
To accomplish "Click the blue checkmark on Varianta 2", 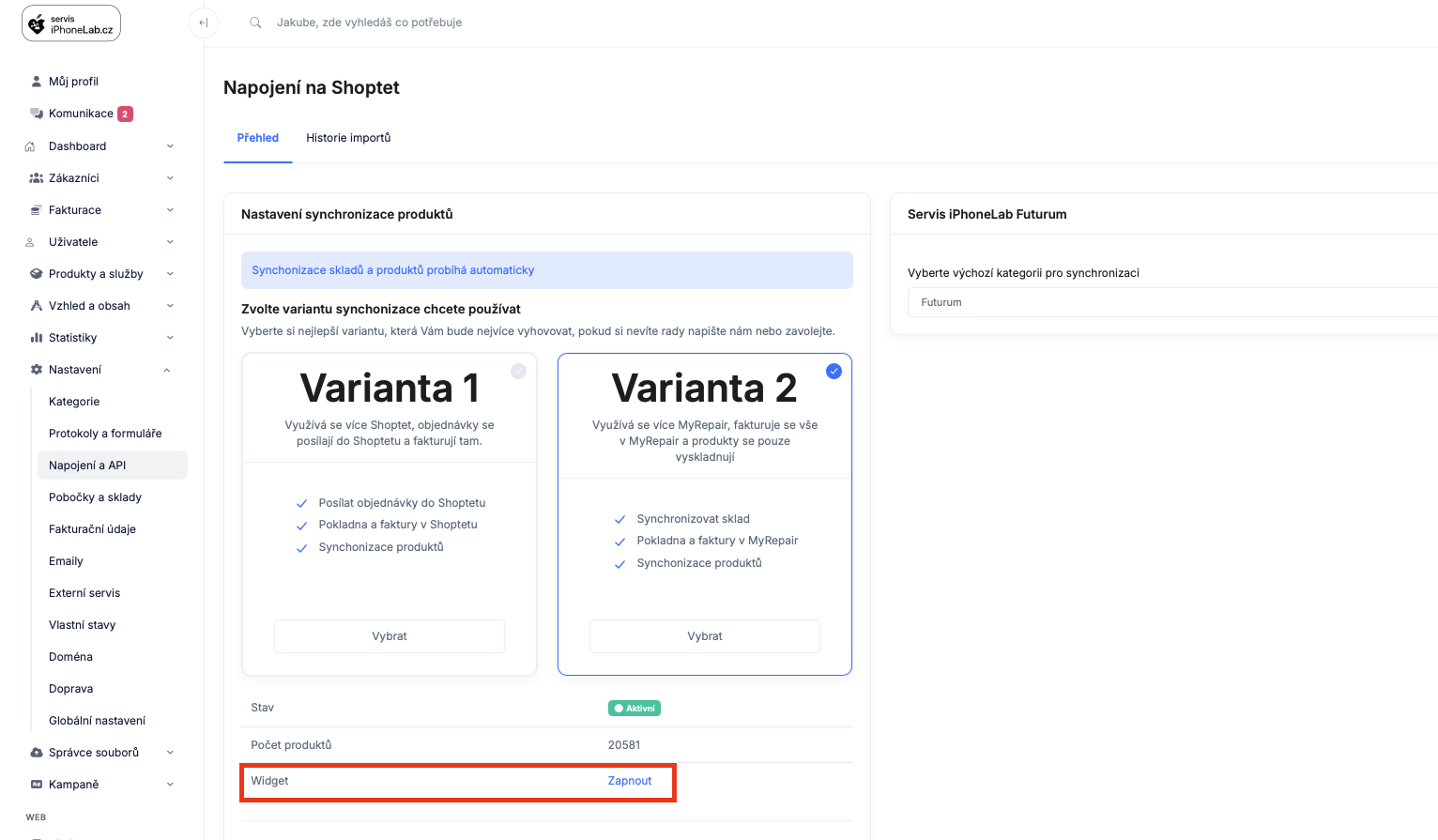I will (834, 371).
